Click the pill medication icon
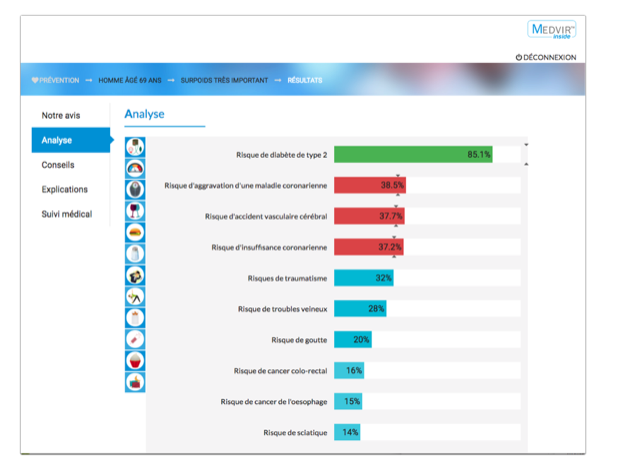 click(135, 339)
